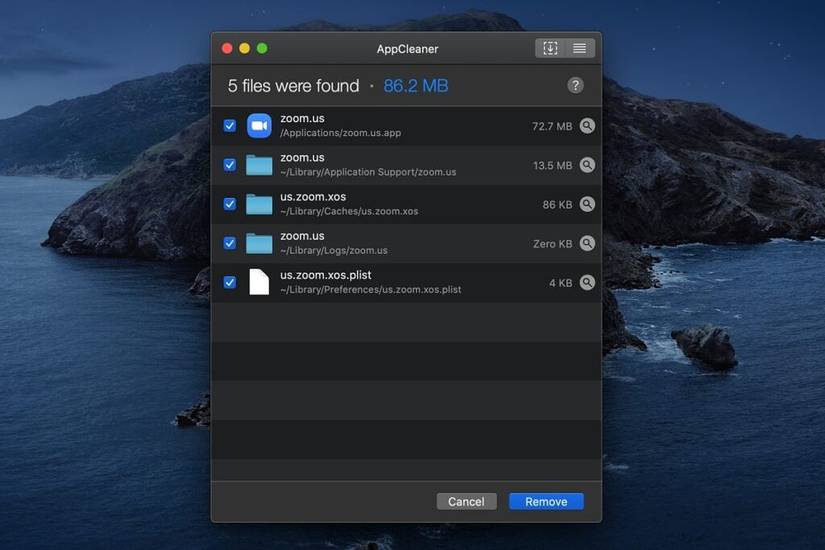Click the us.zoom.xos folder name
825x550 pixels.
[x=313, y=197]
